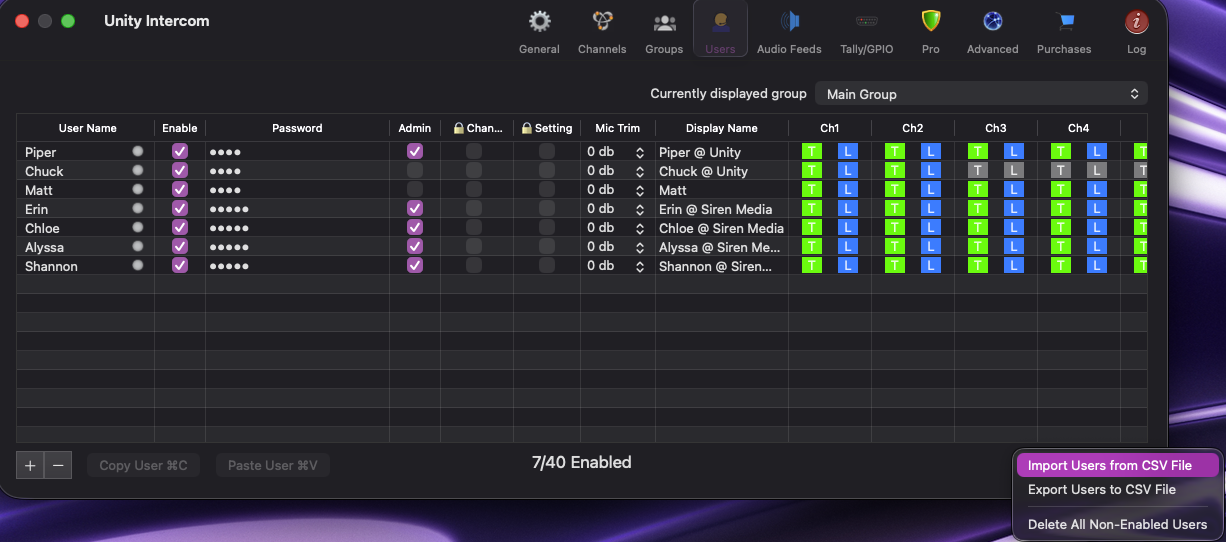Click the Matt display name cell
1226x542 pixels.
coord(721,190)
